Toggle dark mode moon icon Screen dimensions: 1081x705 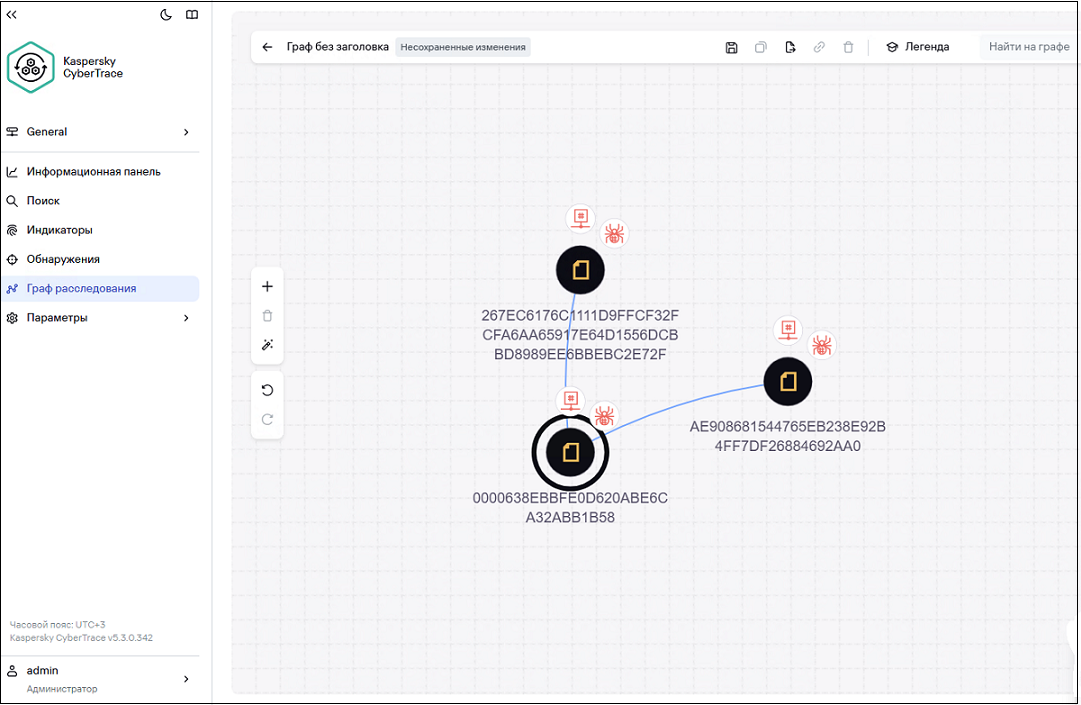click(x=165, y=14)
